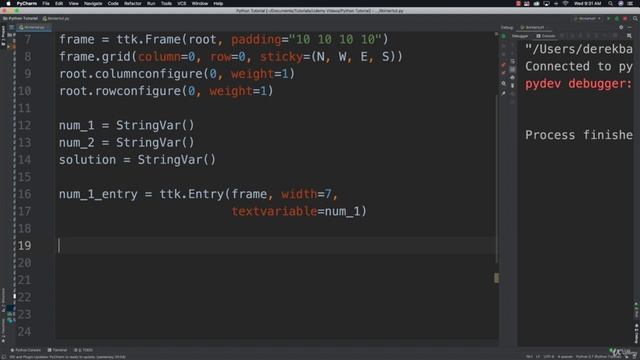Open the VCS menu
Screen dimensions: 640x360
[x=182, y=3]
